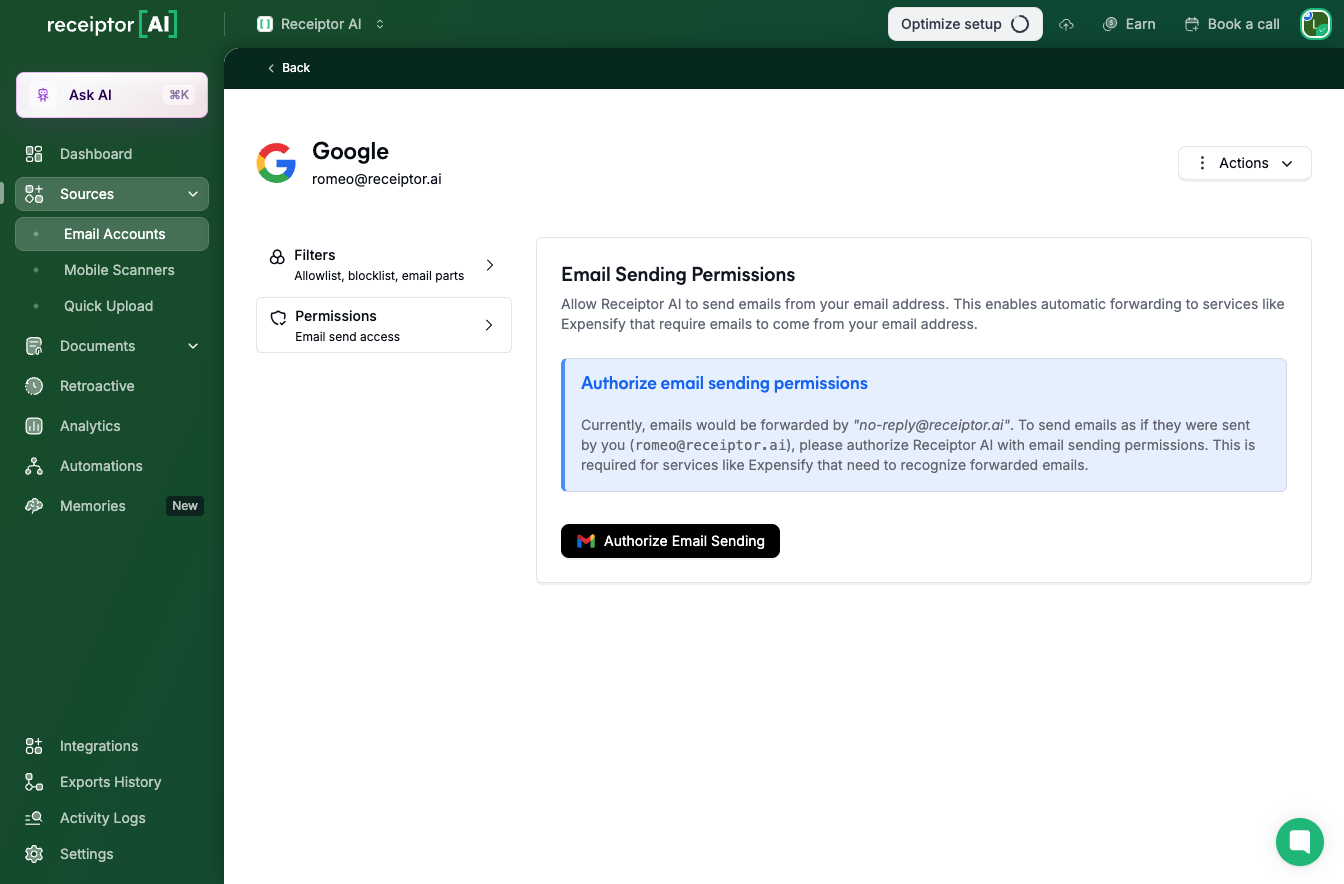The height and width of the screenshot is (884, 1344).
Task: Click the workspace icon beside Receiptor AI
Action: [265, 24]
